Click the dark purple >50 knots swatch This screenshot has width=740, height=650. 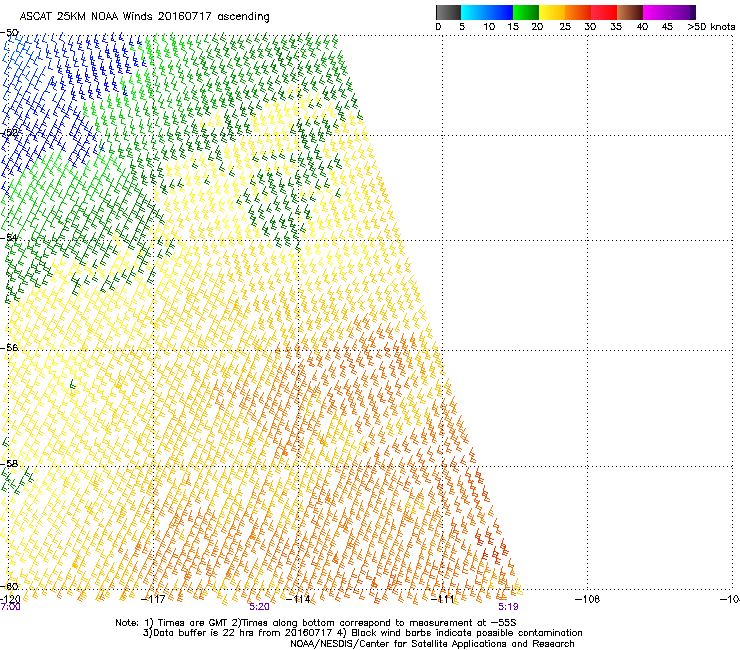point(693,12)
